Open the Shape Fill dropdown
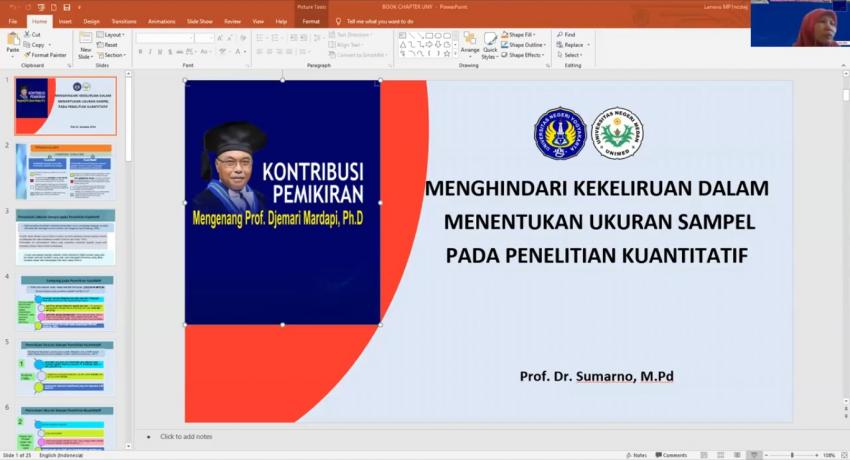This screenshot has width=850, height=460. (519, 34)
